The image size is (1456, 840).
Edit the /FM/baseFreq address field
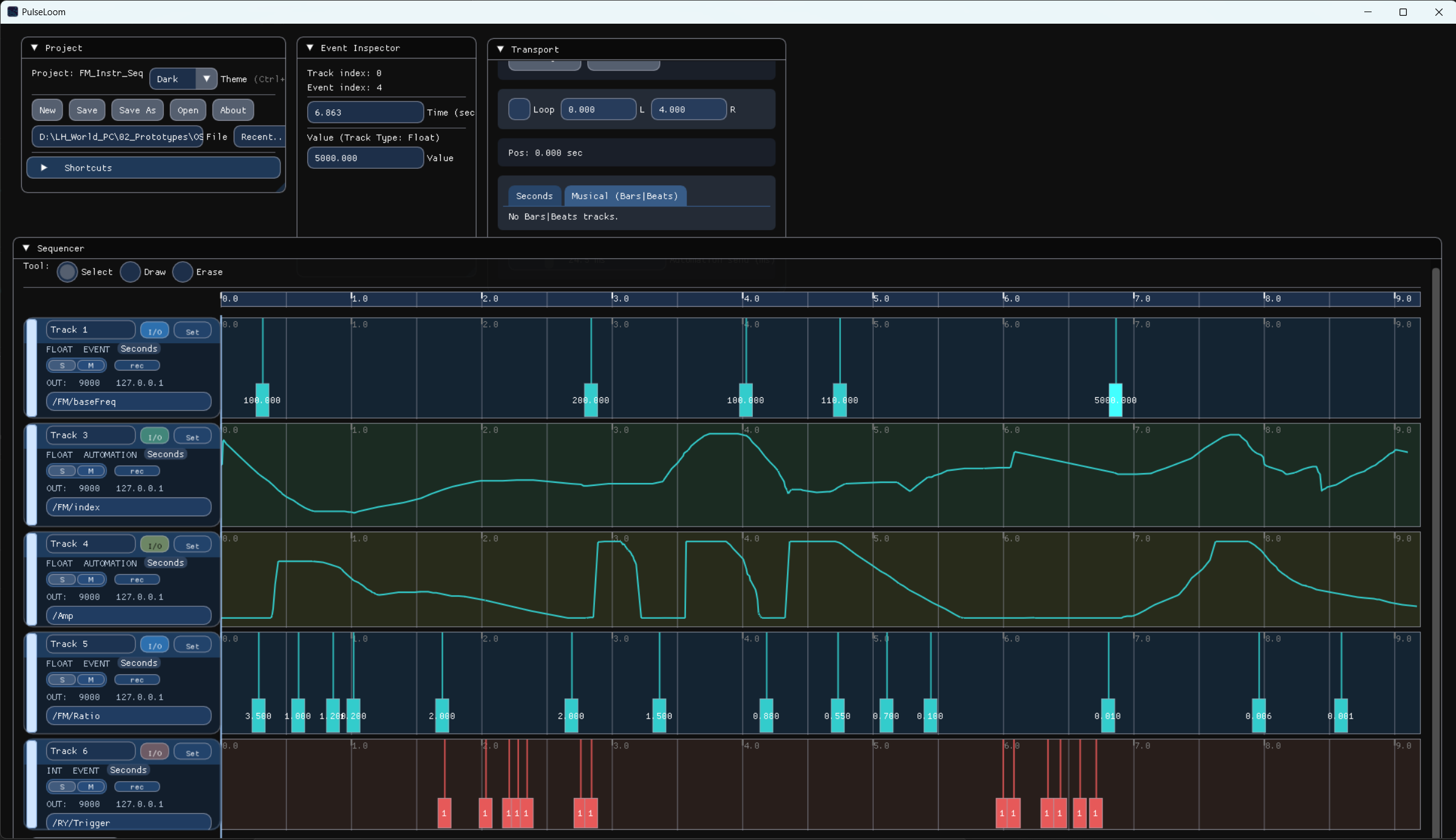[129, 401]
